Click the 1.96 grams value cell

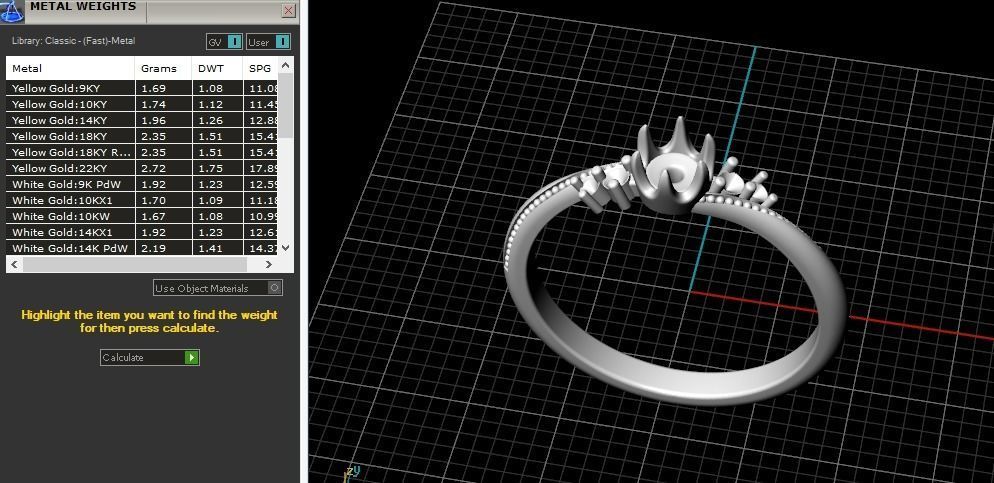click(x=163, y=120)
